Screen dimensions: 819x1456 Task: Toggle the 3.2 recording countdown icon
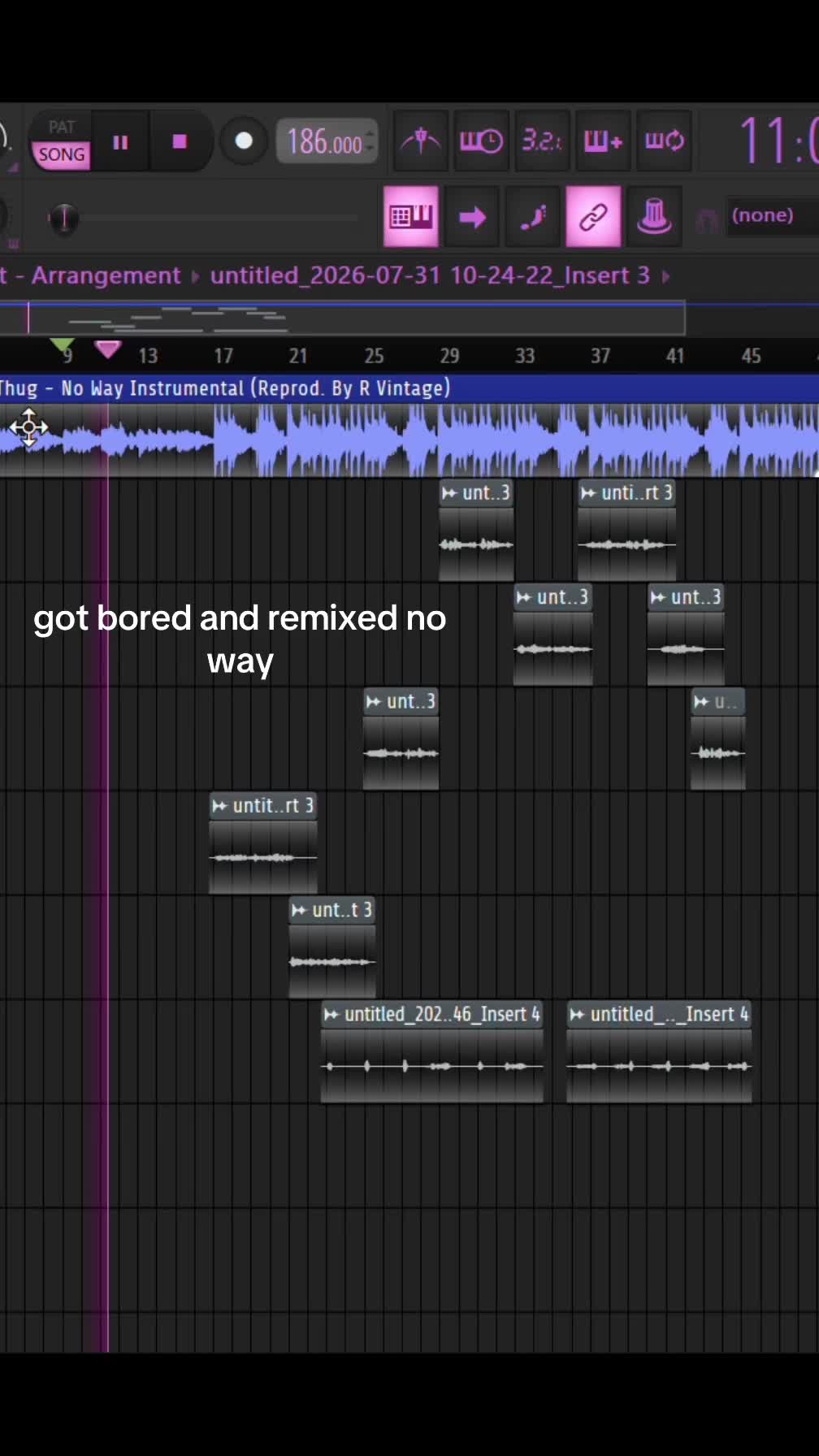[x=542, y=141]
